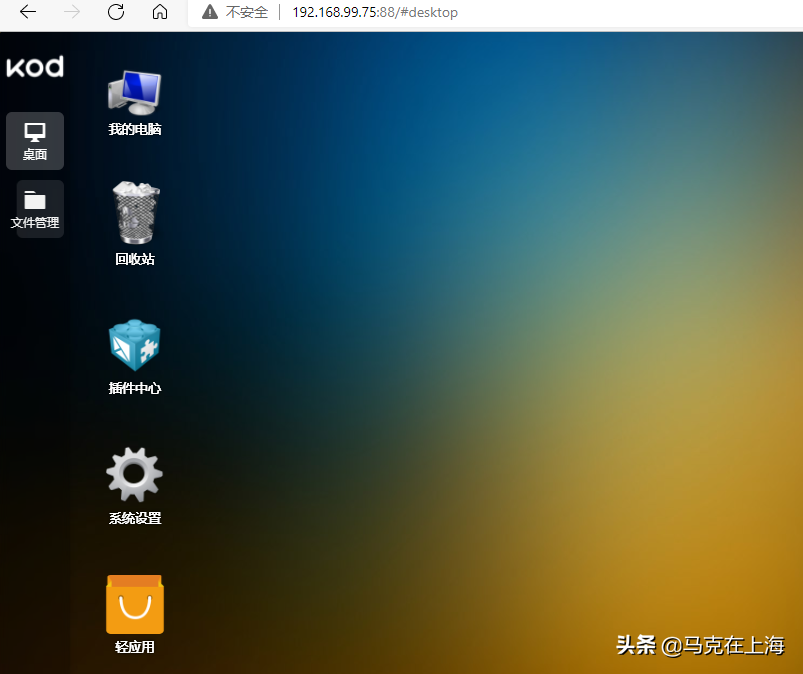
Task: Click the kod logo in the sidebar
Action: (x=35, y=67)
